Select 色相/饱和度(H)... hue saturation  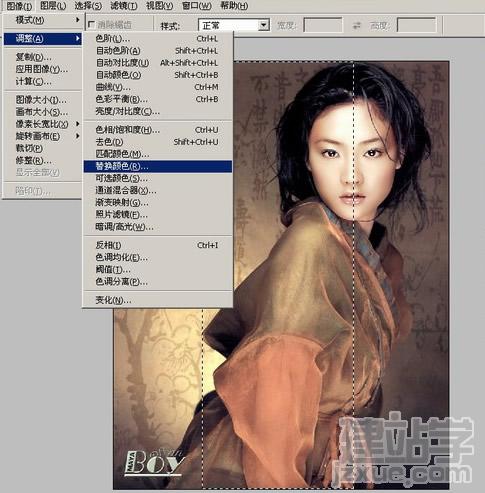(x=158, y=130)
